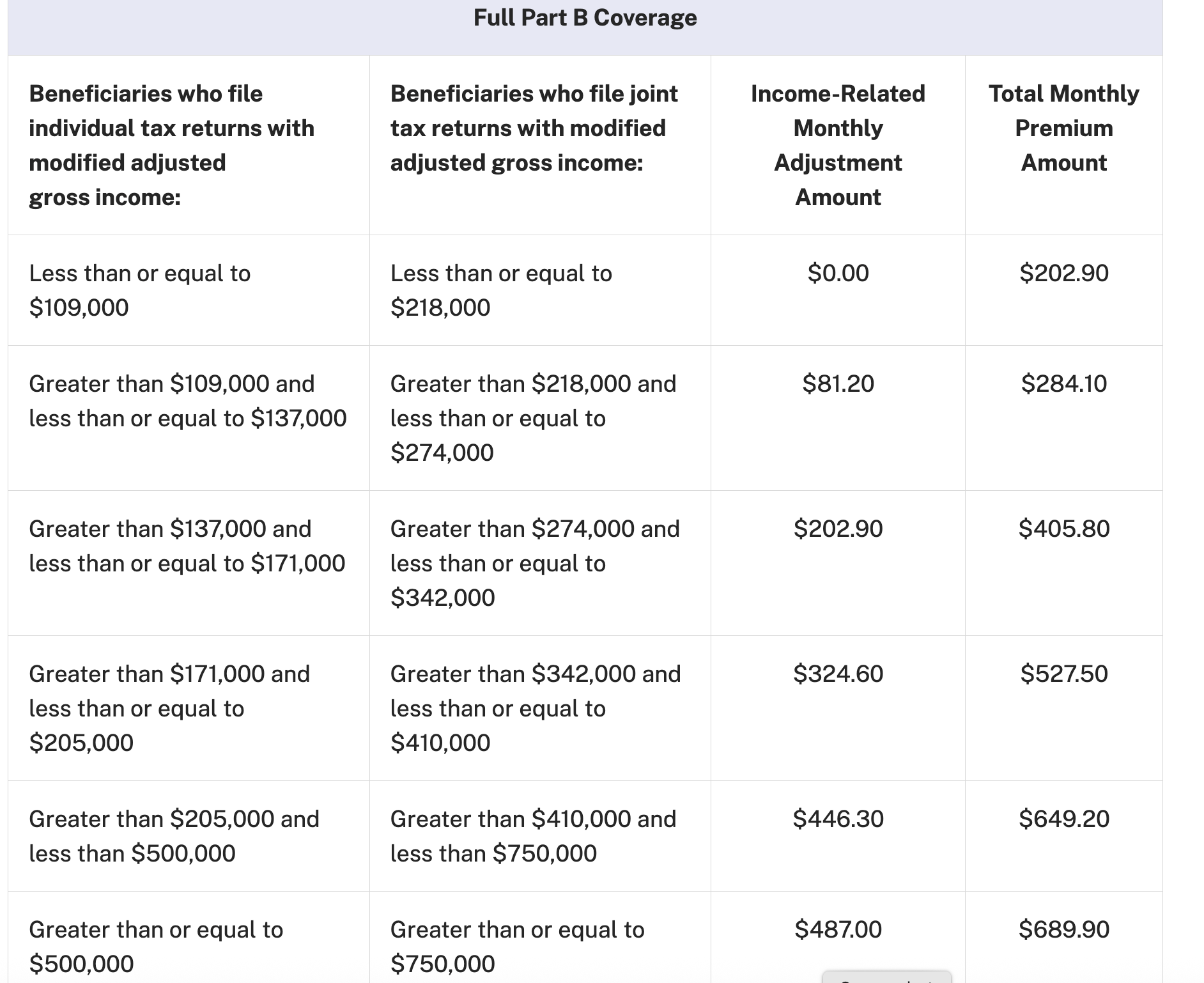Select the individual $171,000 to $205,000 income cell
1204x983 pixels.
[x=169, y=708]
